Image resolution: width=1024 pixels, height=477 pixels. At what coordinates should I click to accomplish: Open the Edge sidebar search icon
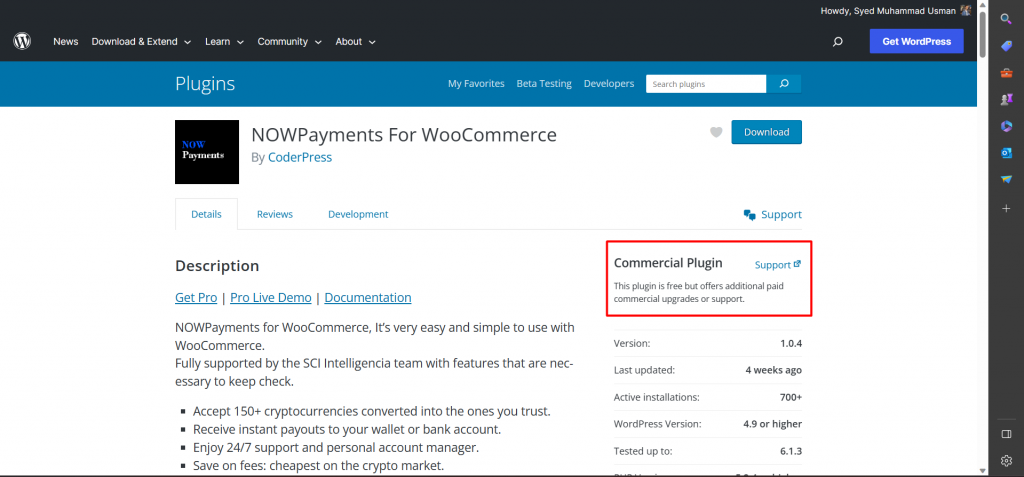[1006, 18]
